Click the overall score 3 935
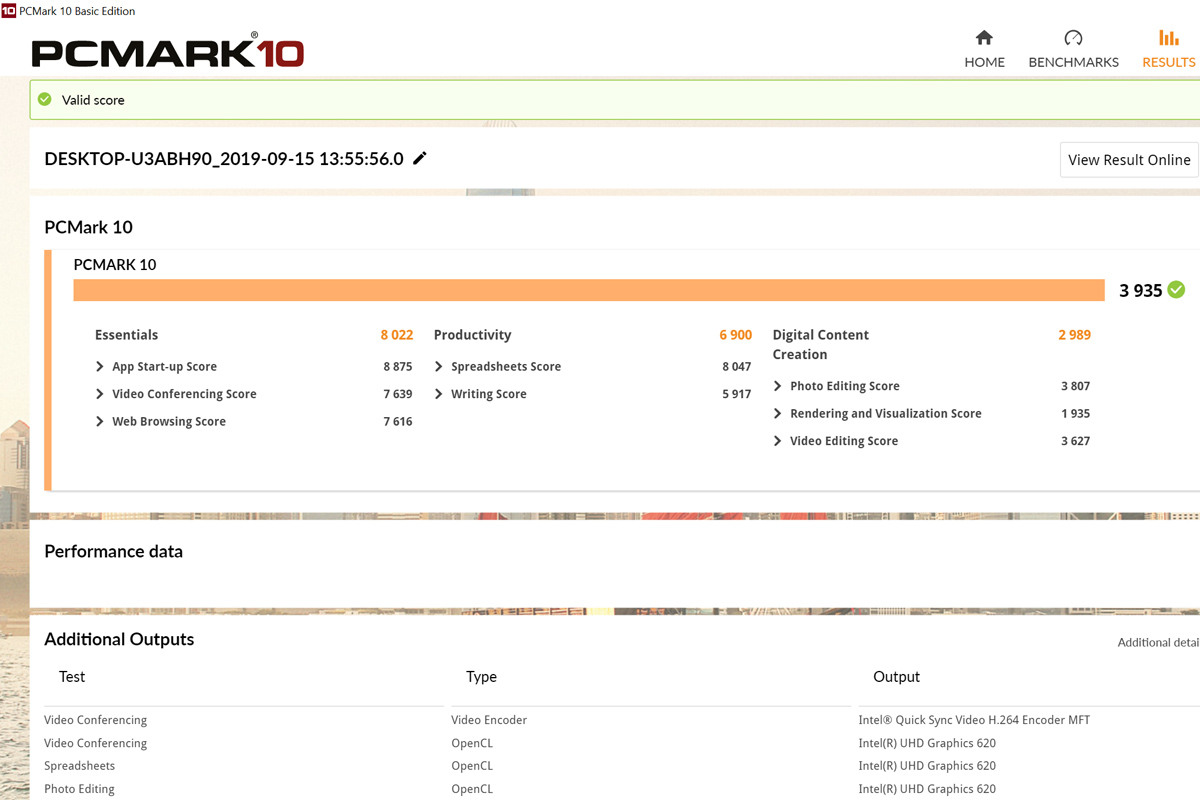The height and width of the screenshot is (800, 1200). [1140, 290]
